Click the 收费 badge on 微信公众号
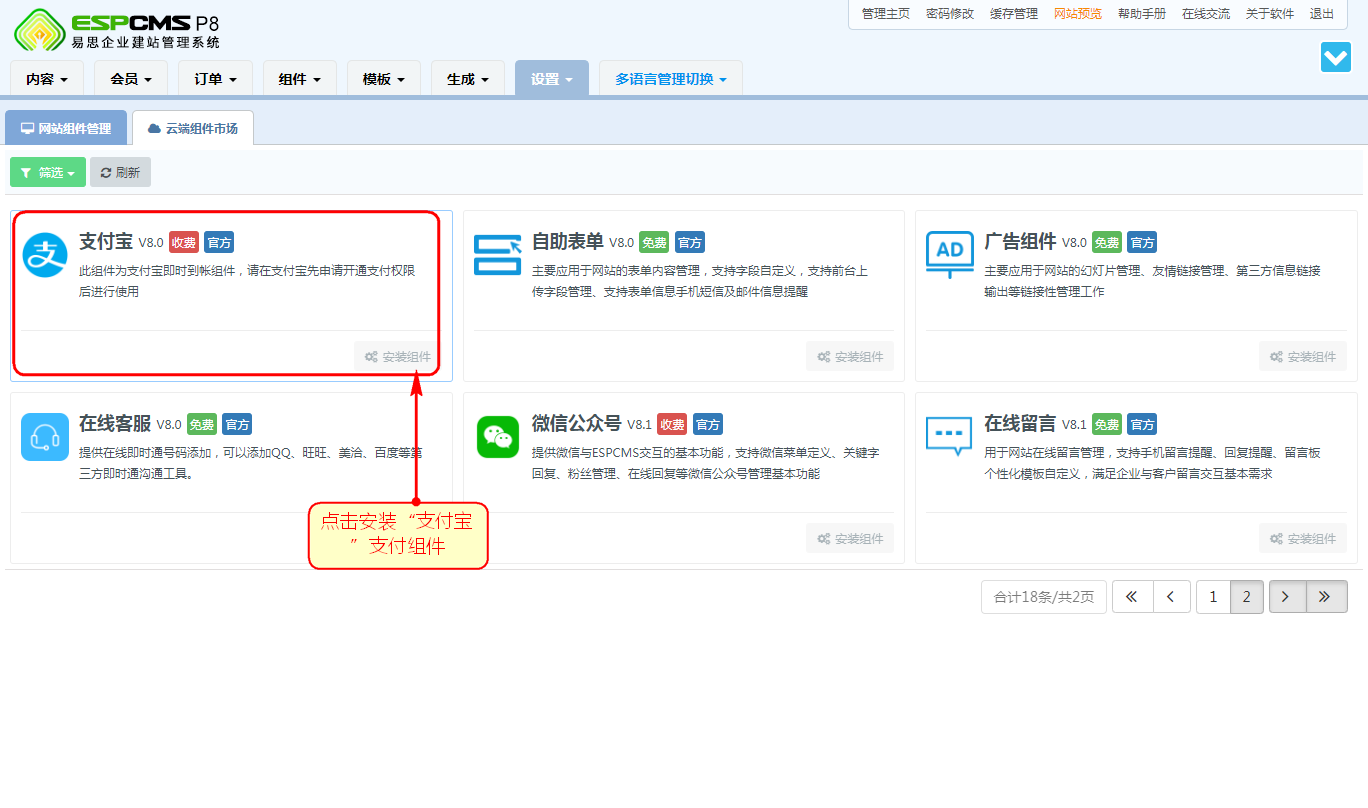 tap(672, 424)
